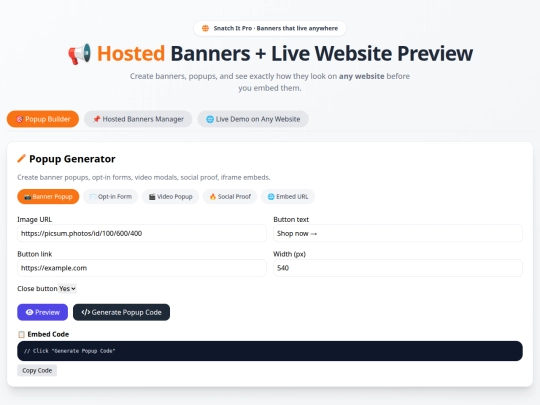Click the embed code output box
This screenshot has height=405, width=540.
pos(270,351)
